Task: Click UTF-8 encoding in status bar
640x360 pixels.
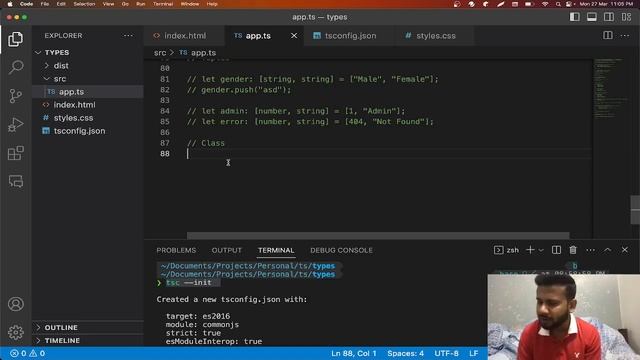Action: [x=446, y=353]
